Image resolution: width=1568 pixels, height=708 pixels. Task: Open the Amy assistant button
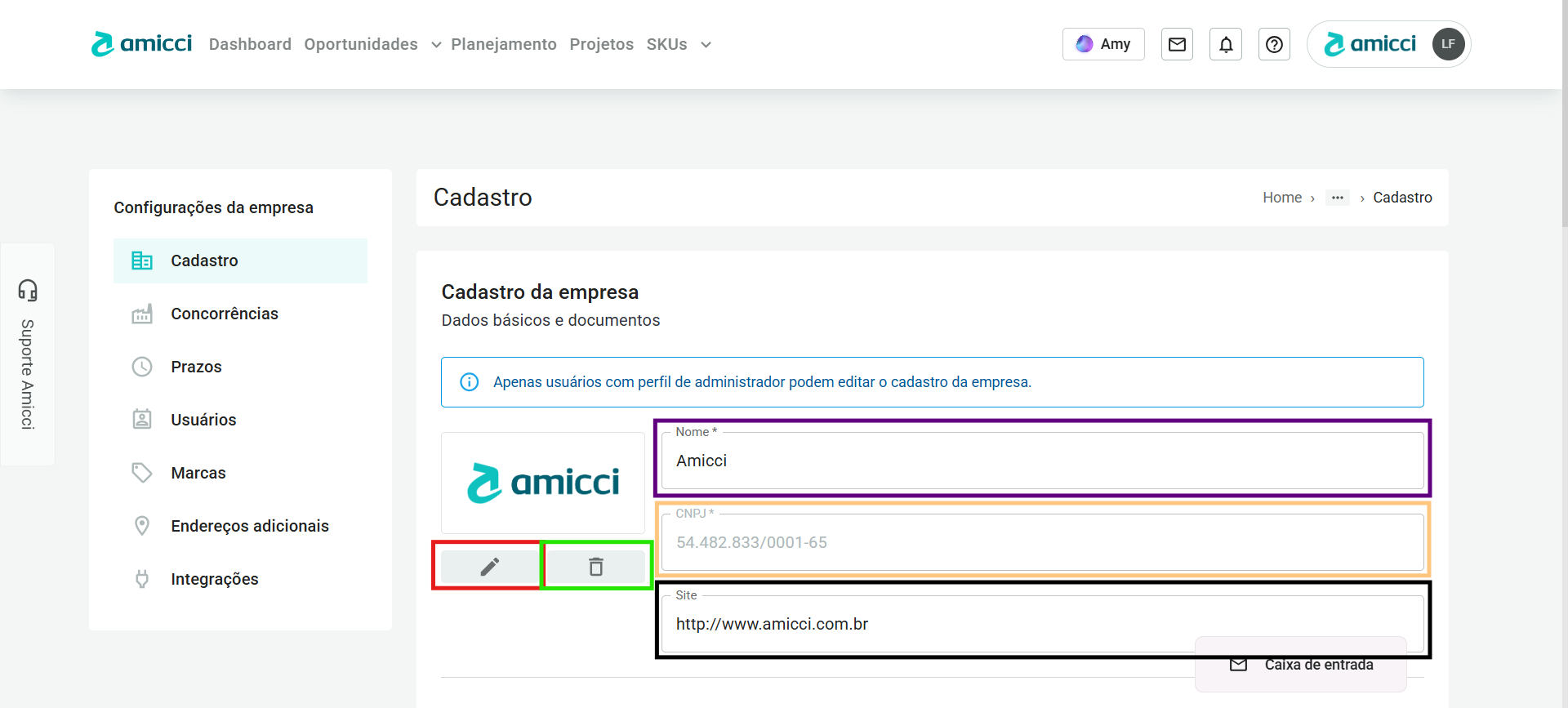1103,44
